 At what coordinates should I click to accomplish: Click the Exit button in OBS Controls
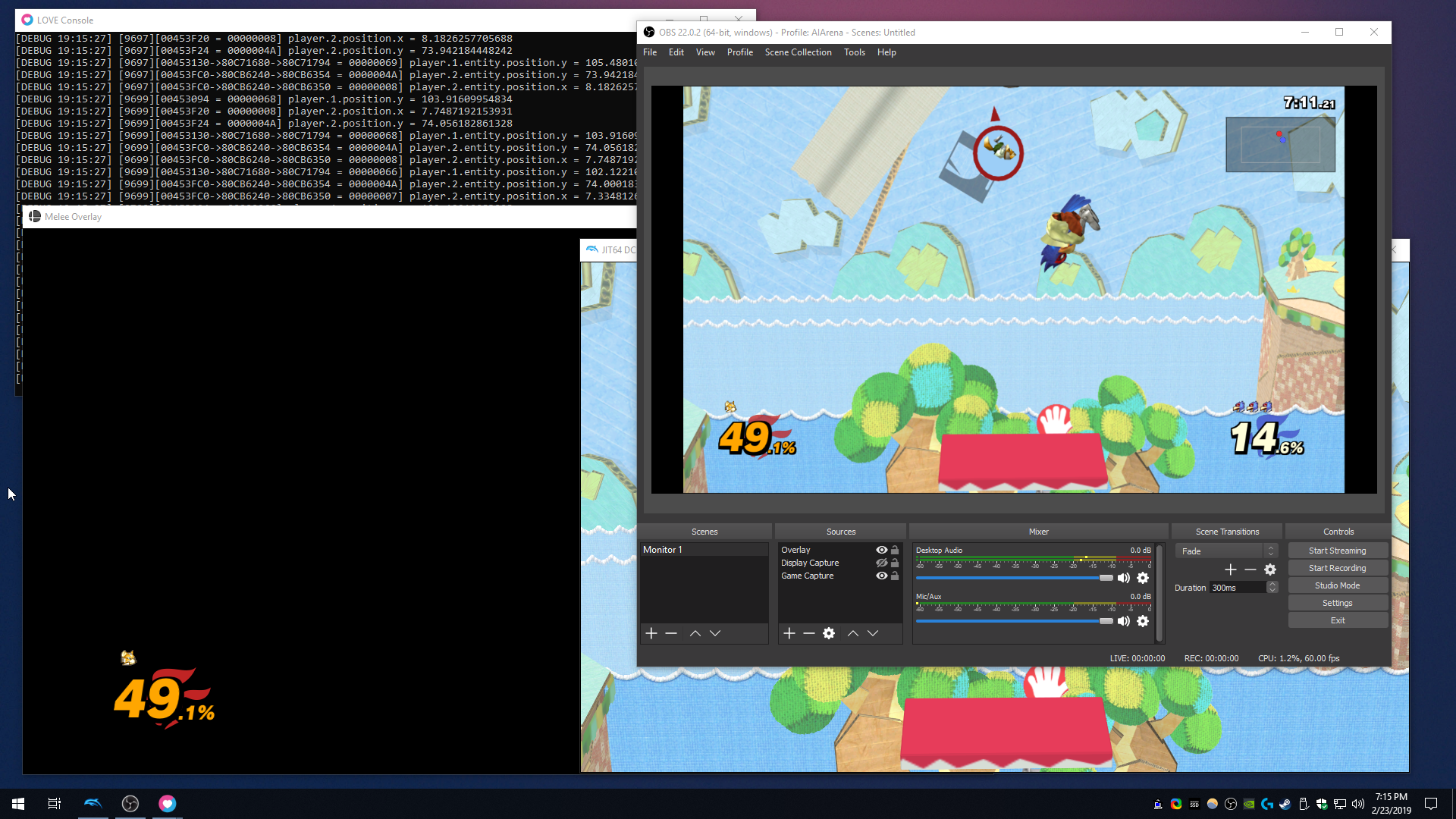coord(1338,620)
